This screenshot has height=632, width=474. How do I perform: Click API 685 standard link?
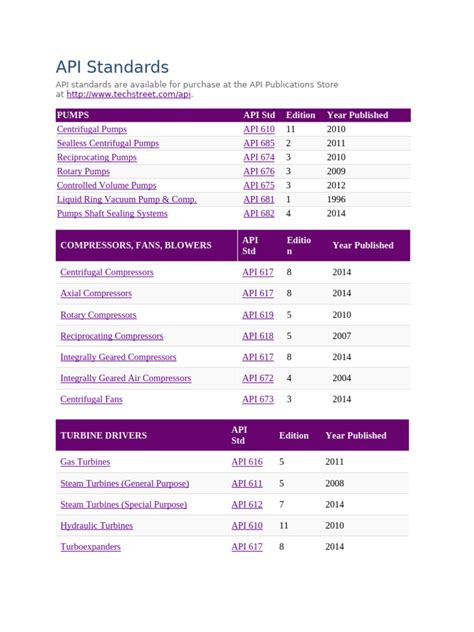259,143
